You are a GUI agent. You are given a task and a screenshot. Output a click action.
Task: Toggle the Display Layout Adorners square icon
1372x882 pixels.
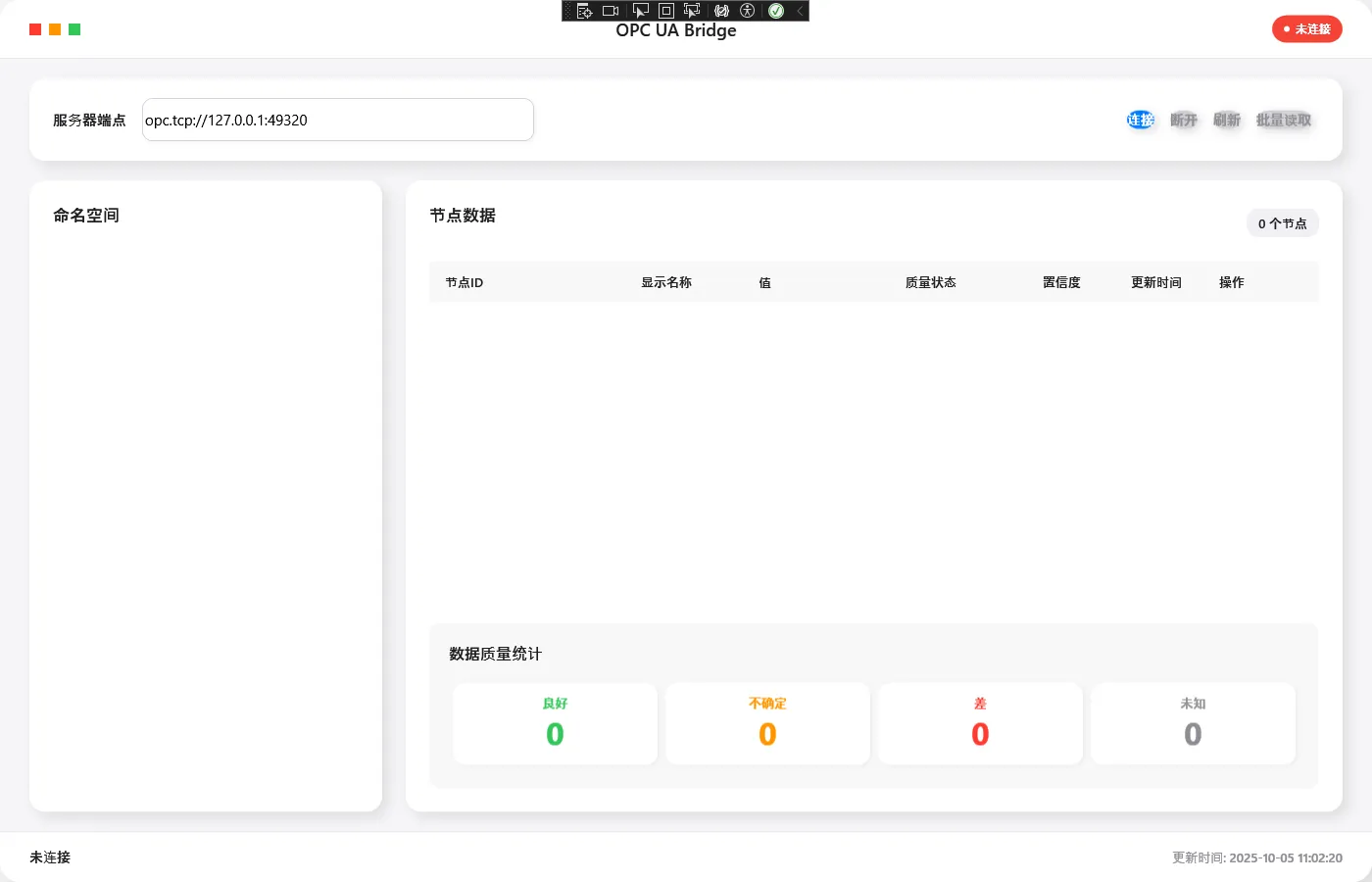(666, 11)
